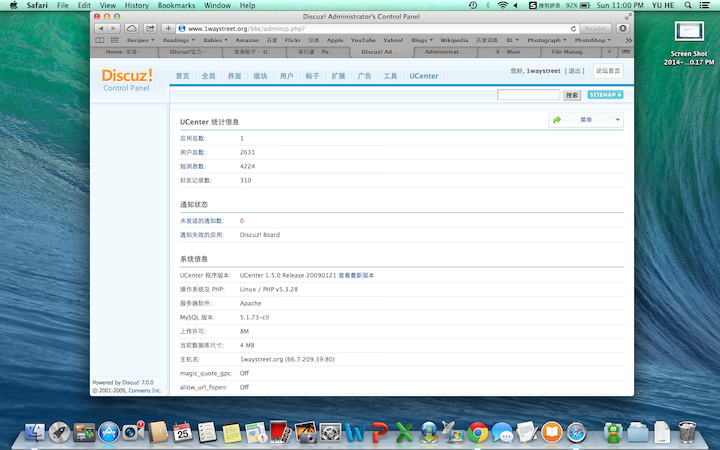Select the 工具 navigation tab

[x=390, y=76]
